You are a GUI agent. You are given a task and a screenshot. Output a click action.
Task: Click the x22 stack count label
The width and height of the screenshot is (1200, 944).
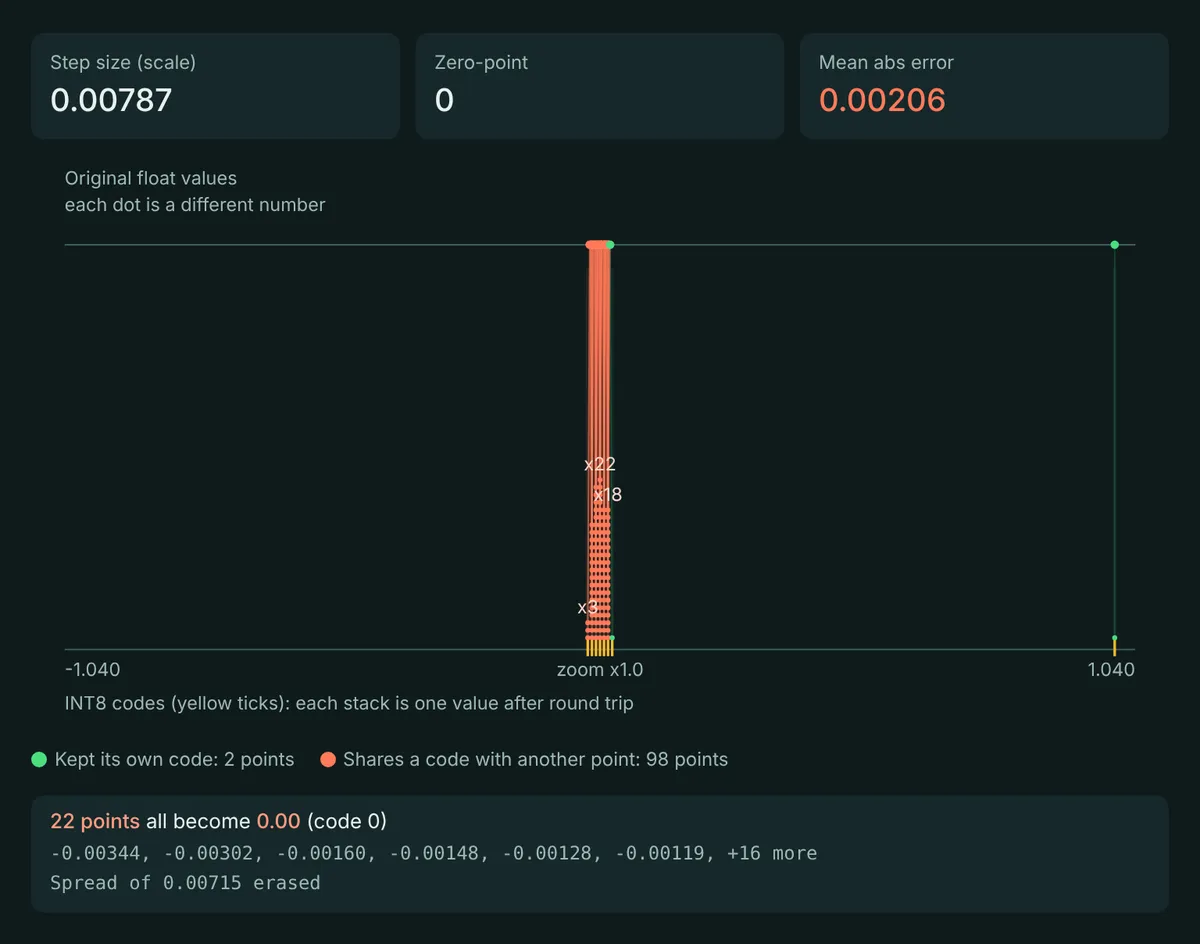(x=600, y=464)
